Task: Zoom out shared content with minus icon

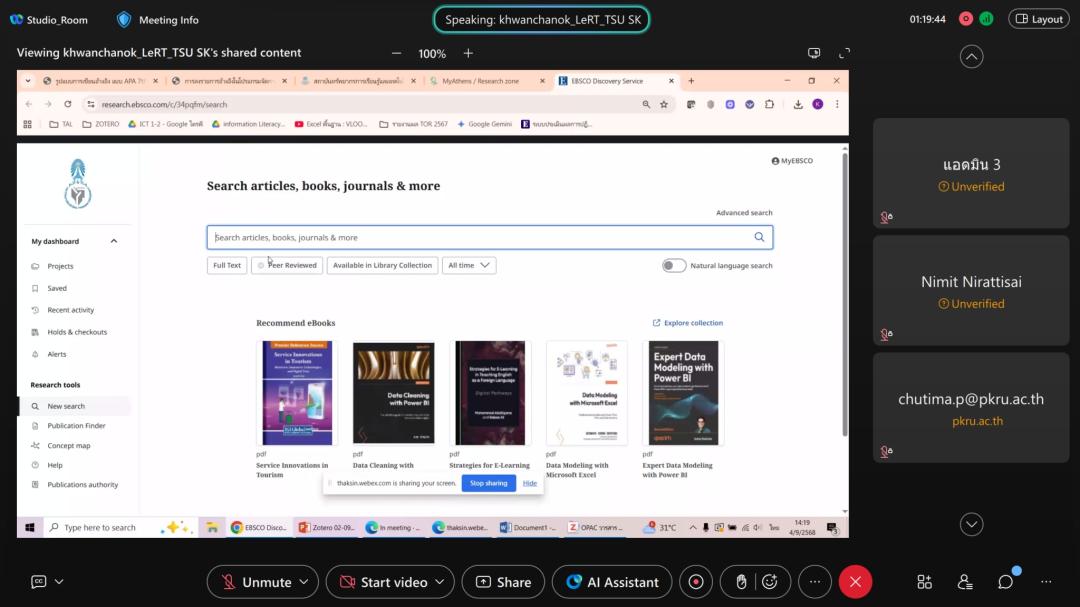Action: 397,53
